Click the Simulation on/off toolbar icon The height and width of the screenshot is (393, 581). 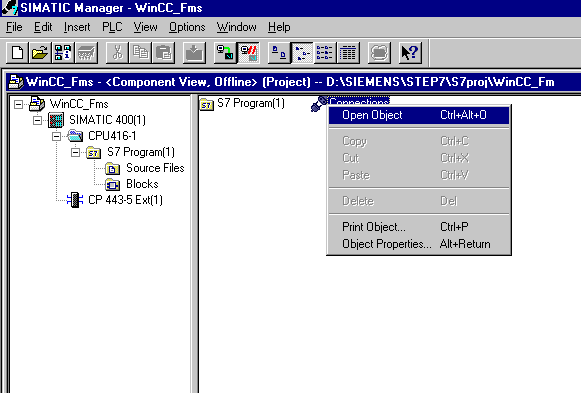tap(379, 53)
